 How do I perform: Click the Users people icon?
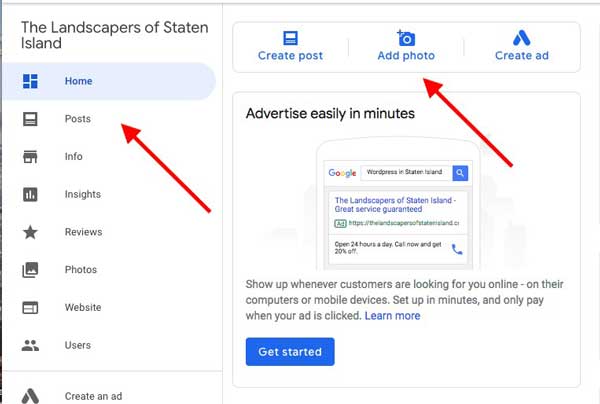coord(30,345)
